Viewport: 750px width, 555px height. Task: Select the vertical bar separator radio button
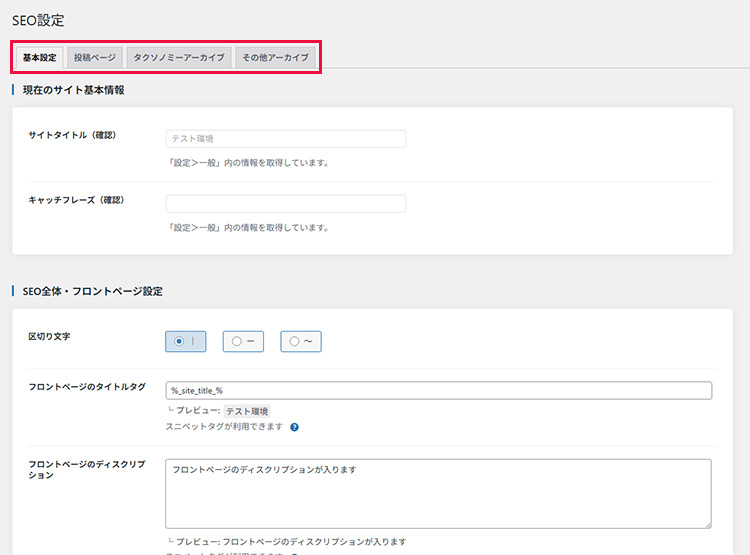186,341
